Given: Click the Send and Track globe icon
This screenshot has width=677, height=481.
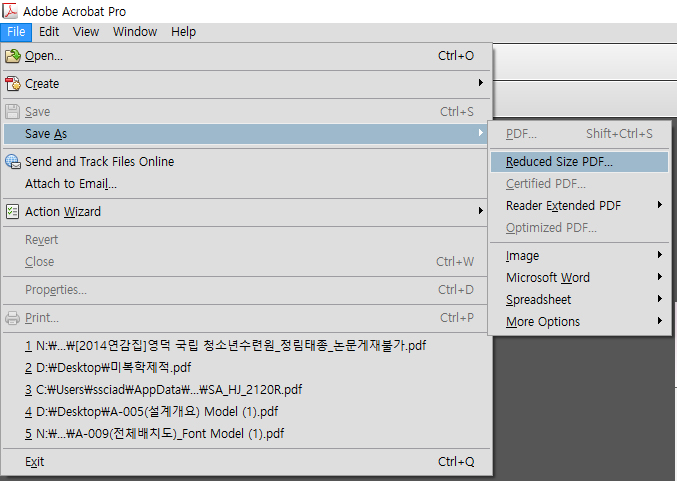Looking at the screenshot, I should pyautogui.click(x=13, y=161).
